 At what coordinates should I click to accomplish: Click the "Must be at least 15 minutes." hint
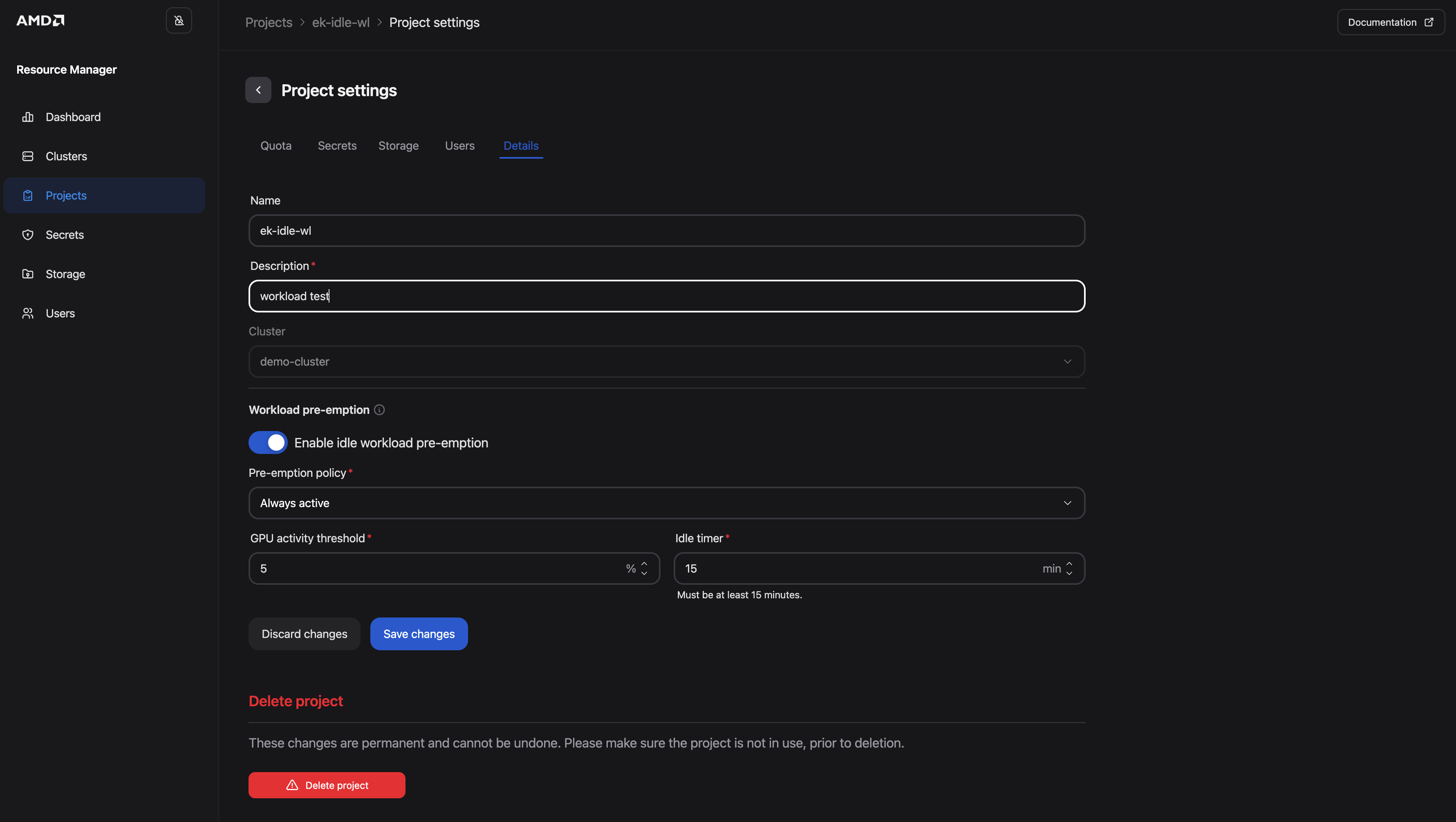pos(739,595)
